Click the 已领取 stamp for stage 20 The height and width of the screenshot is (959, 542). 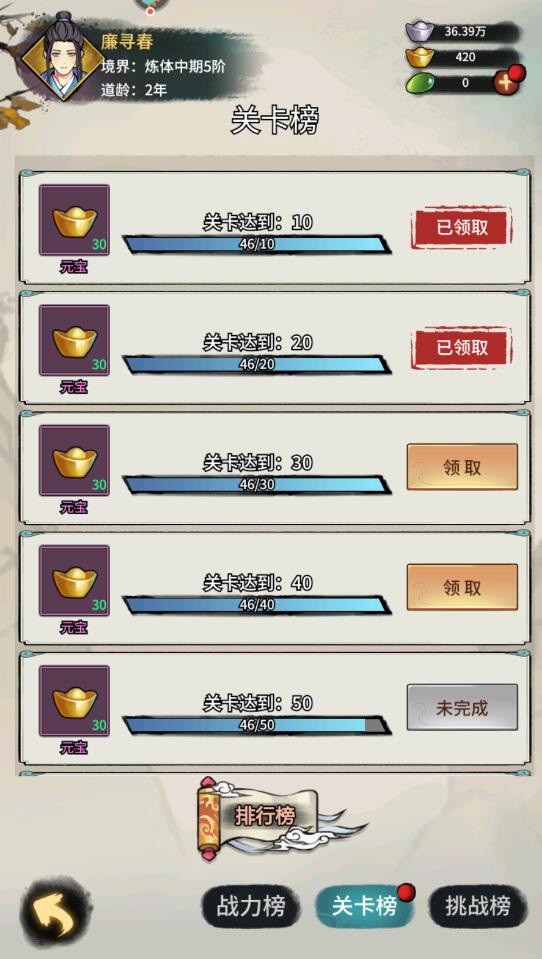click(x=462, y=348)
